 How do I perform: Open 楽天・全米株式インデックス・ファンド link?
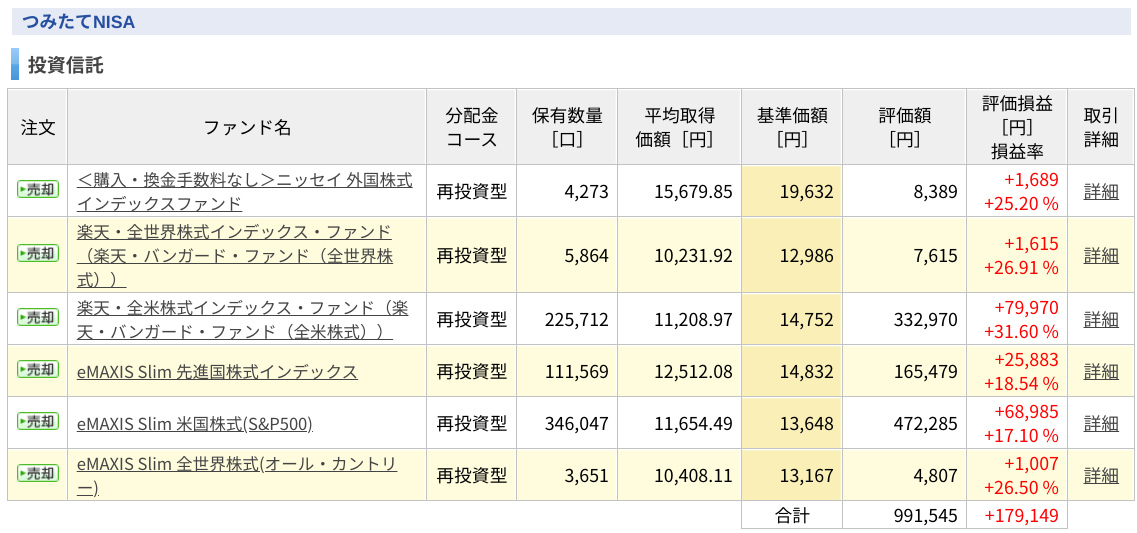pos(242,319)
